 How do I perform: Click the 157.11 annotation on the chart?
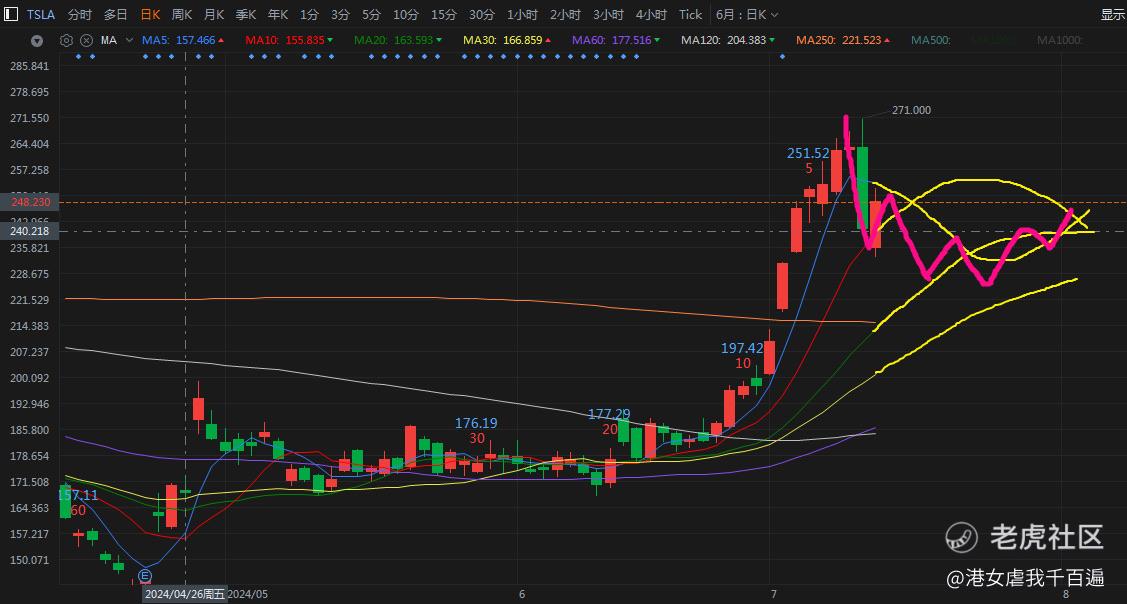[x=78, y=495]
